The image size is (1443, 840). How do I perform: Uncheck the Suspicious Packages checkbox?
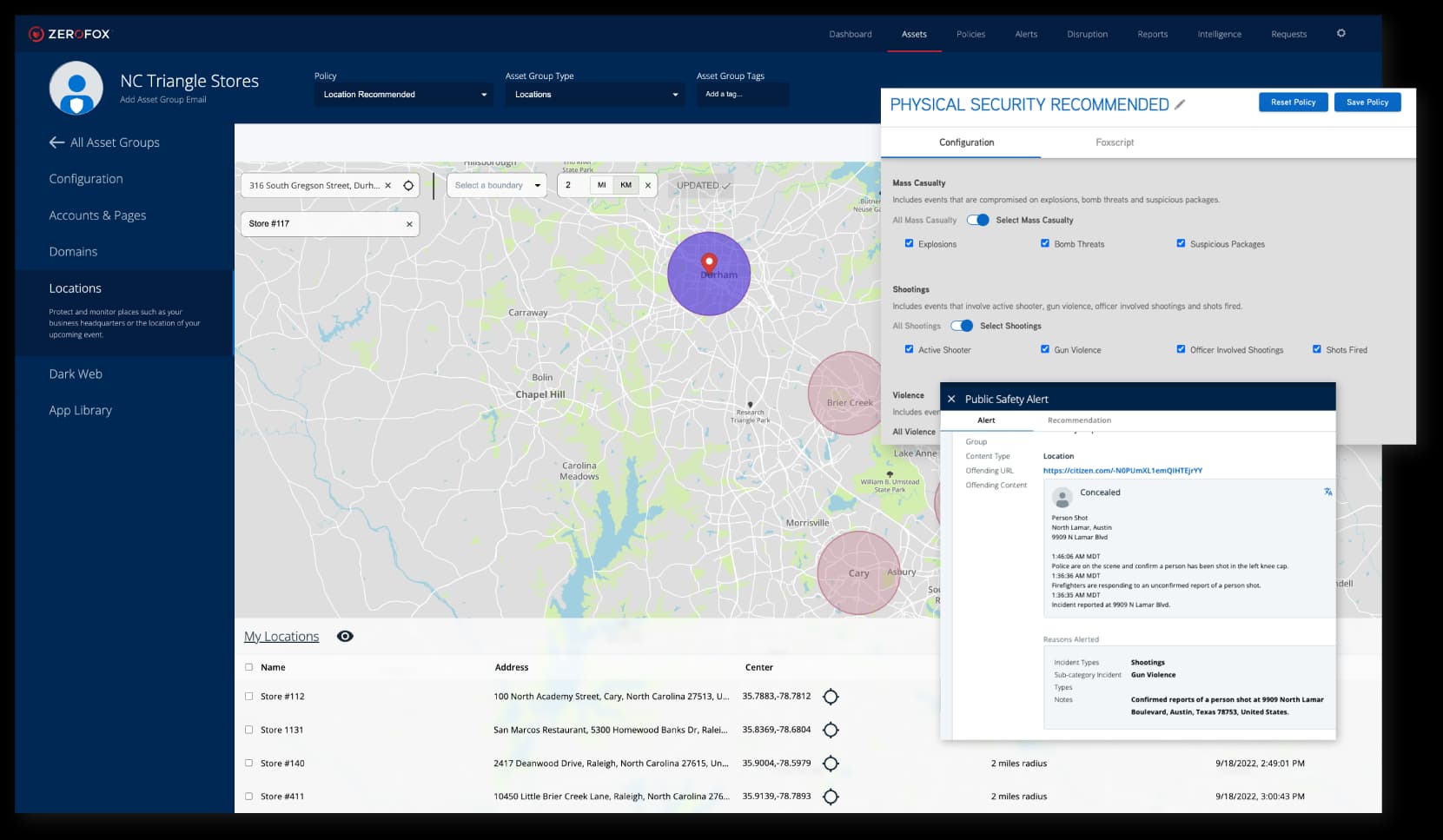tap(1180, 244)
